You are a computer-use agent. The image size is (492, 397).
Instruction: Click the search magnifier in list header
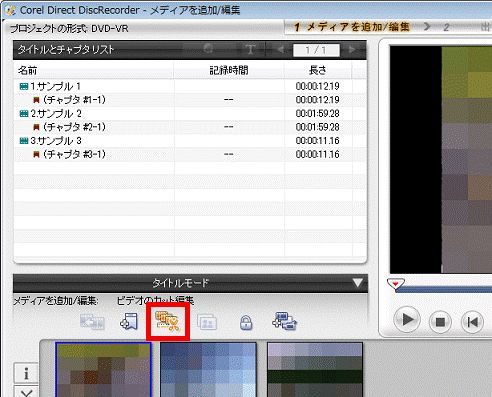(209, 50)
